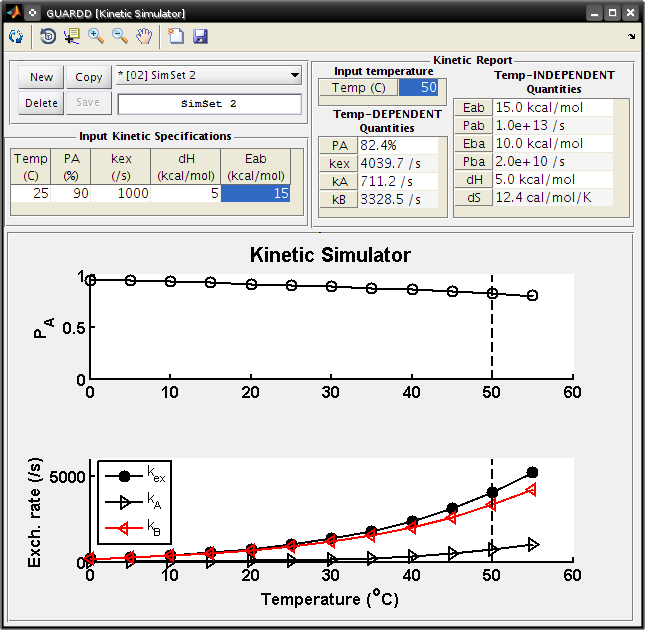The image size is (645, 630).
Task: Select the input temperature value 50
Action: 418,87
